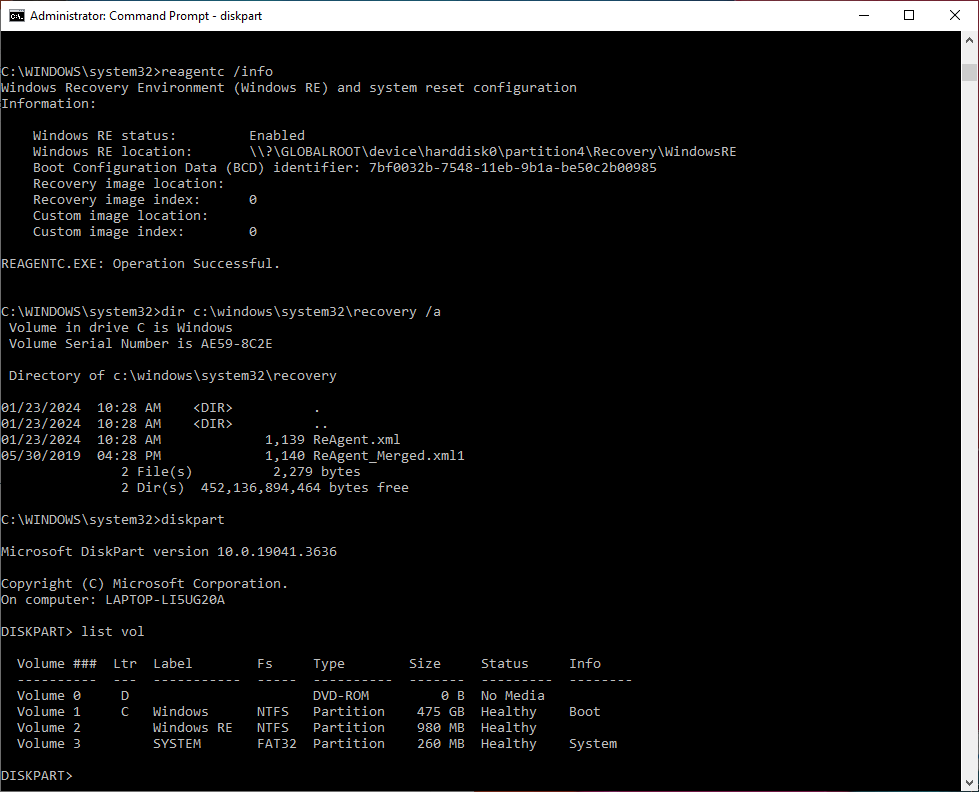Click the volume serial number AE59-8C2E

[x=237, y=344]
